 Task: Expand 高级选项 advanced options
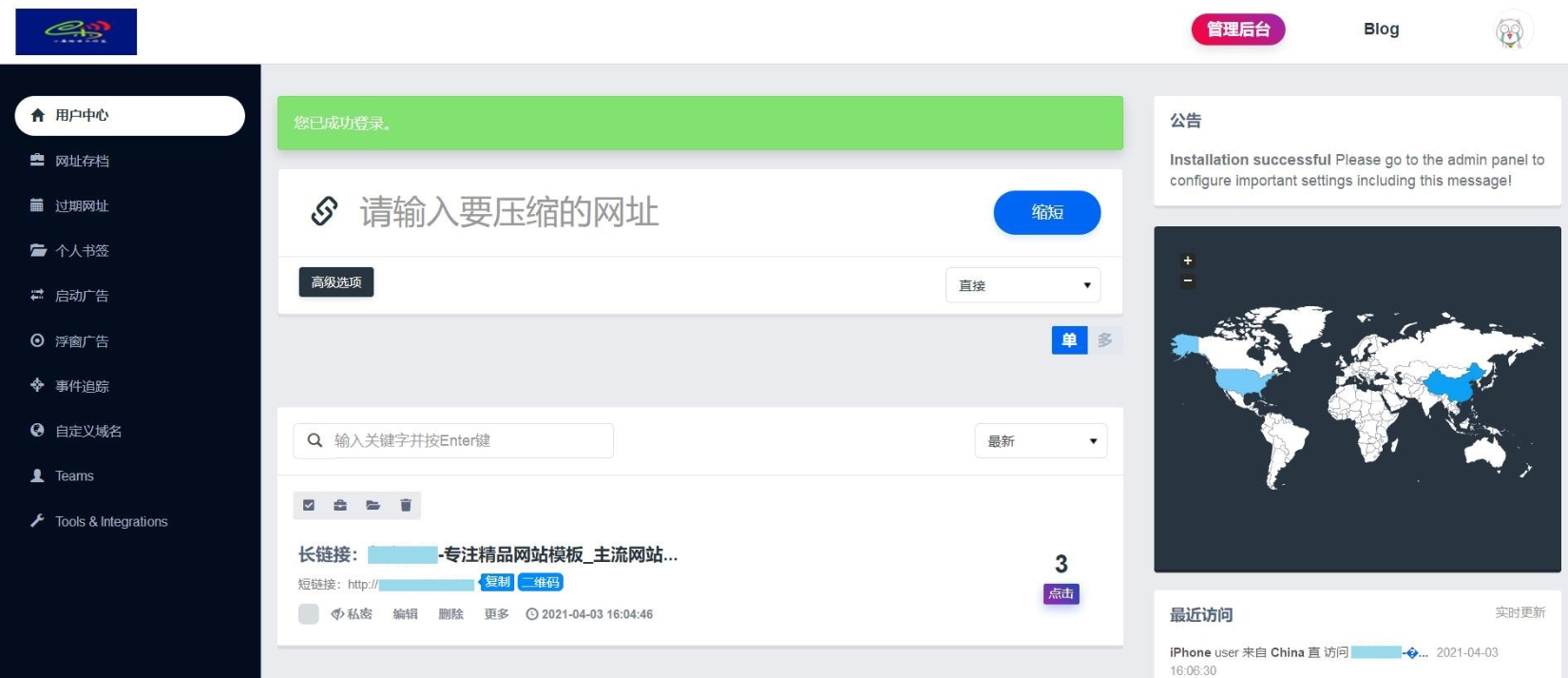[336, 282]
